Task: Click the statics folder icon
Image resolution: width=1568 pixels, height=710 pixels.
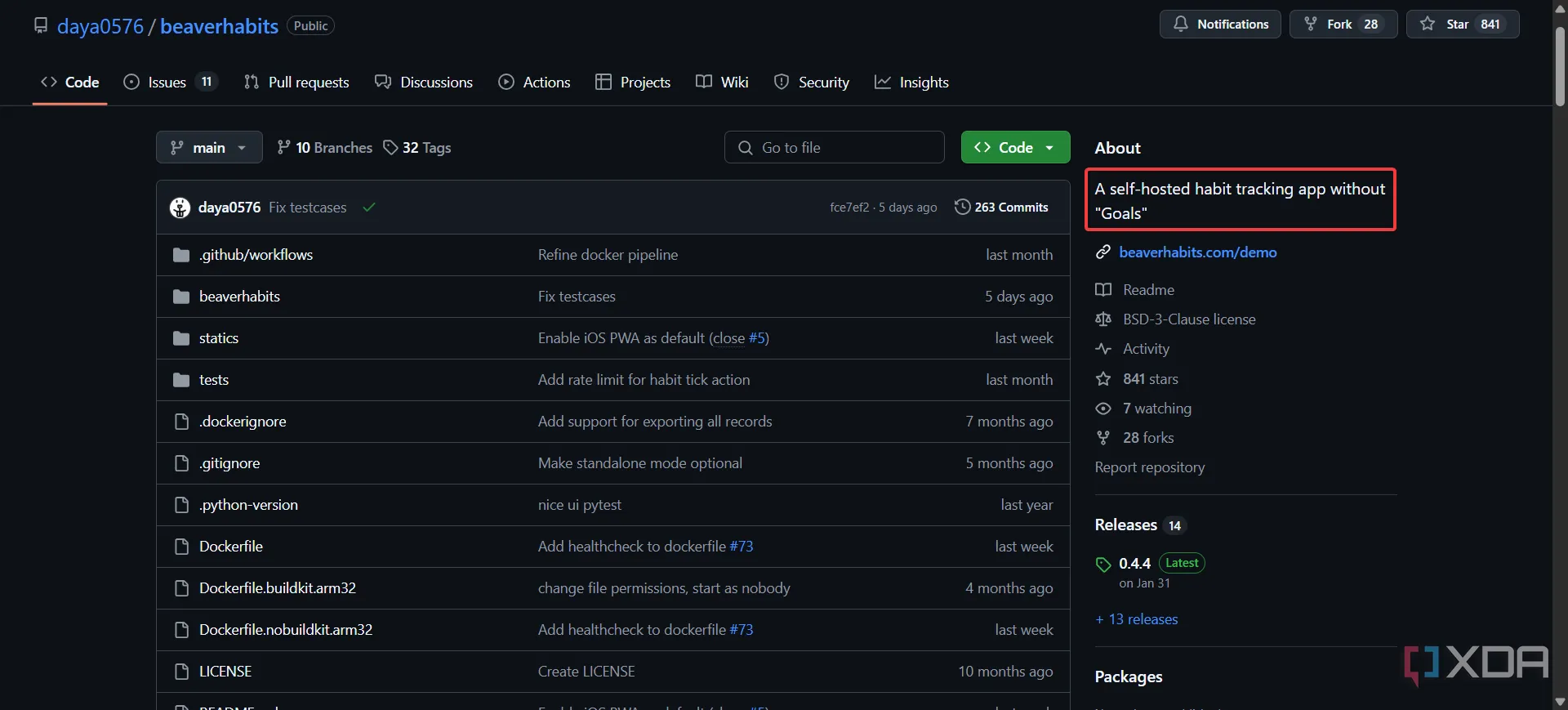Action: pos(181,338)
